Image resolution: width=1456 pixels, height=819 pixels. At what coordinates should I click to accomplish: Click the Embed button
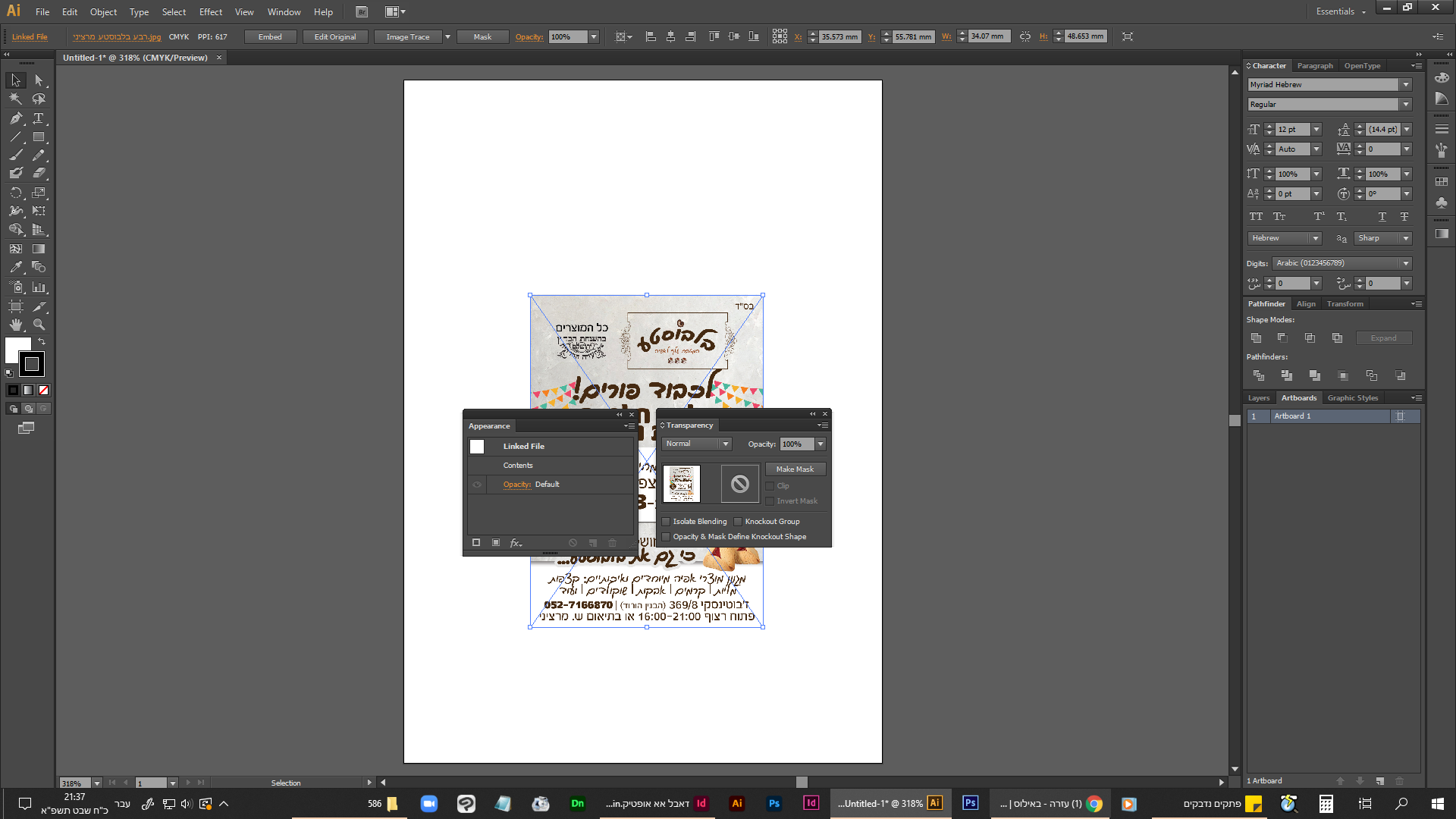click(269, 37)
